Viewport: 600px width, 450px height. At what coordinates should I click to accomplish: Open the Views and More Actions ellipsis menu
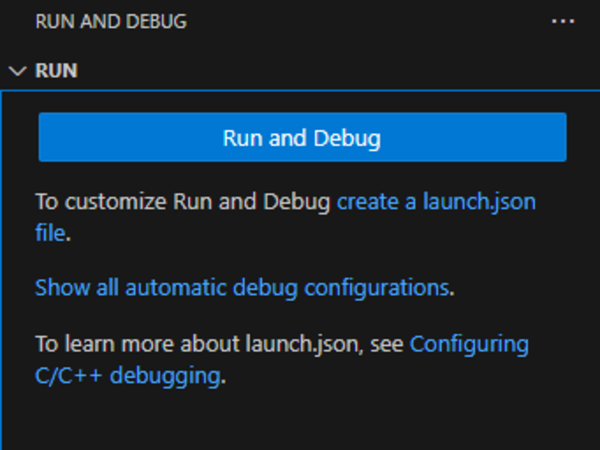563,22
